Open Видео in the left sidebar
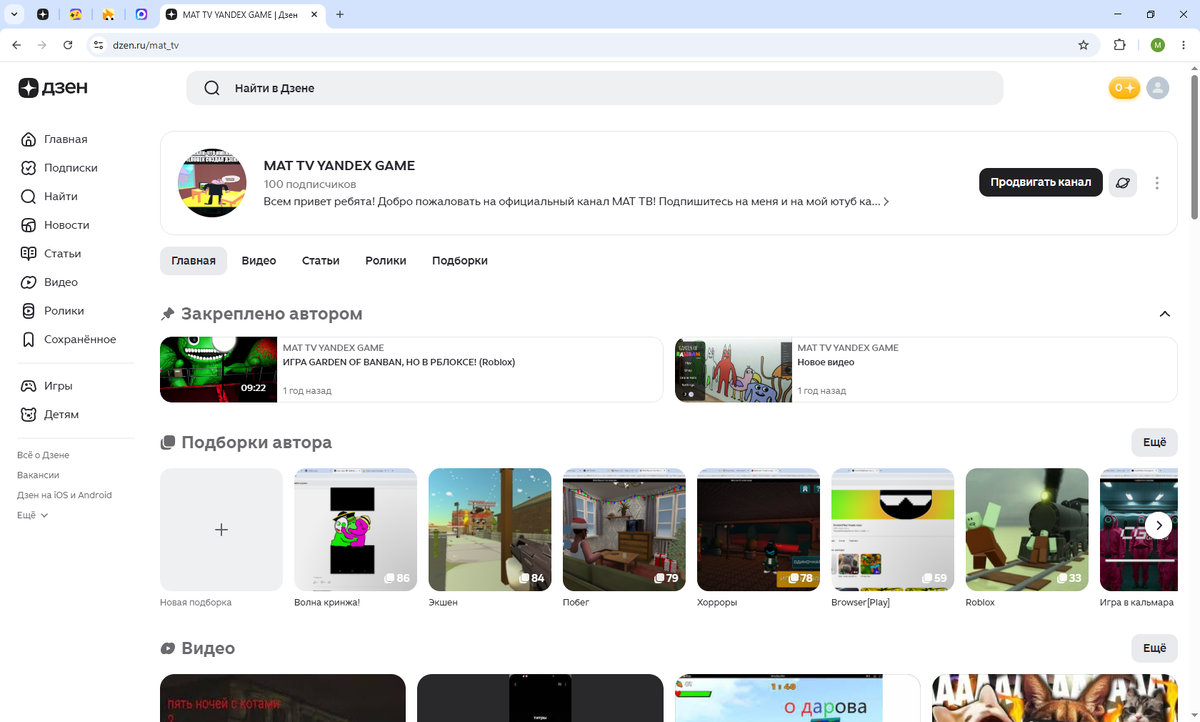1200x722 pixels. point(49,282)
